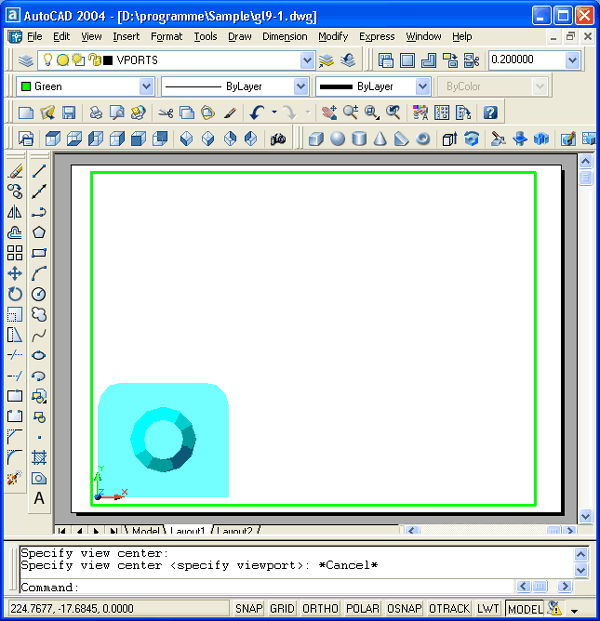Click the Mirror modify tool

click(15, 212)
